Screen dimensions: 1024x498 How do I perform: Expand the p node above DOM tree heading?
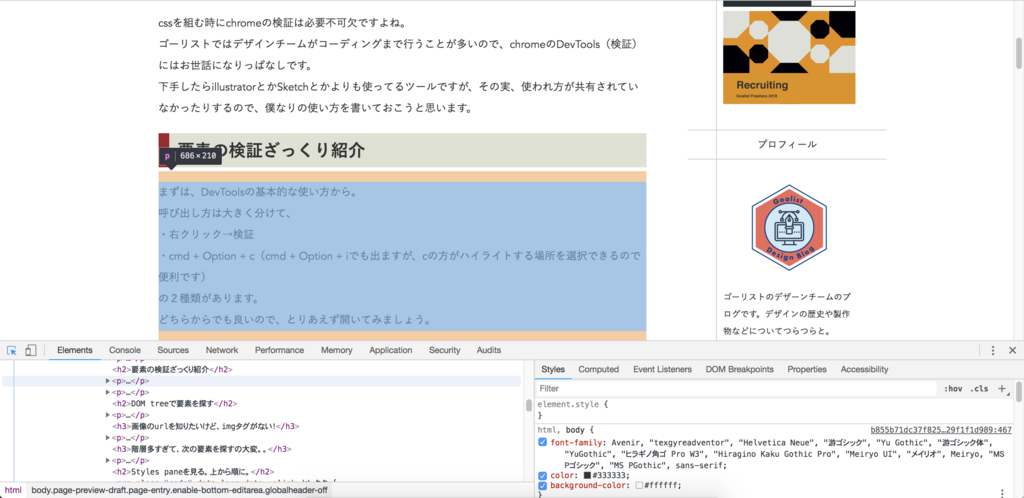[108, 392]
